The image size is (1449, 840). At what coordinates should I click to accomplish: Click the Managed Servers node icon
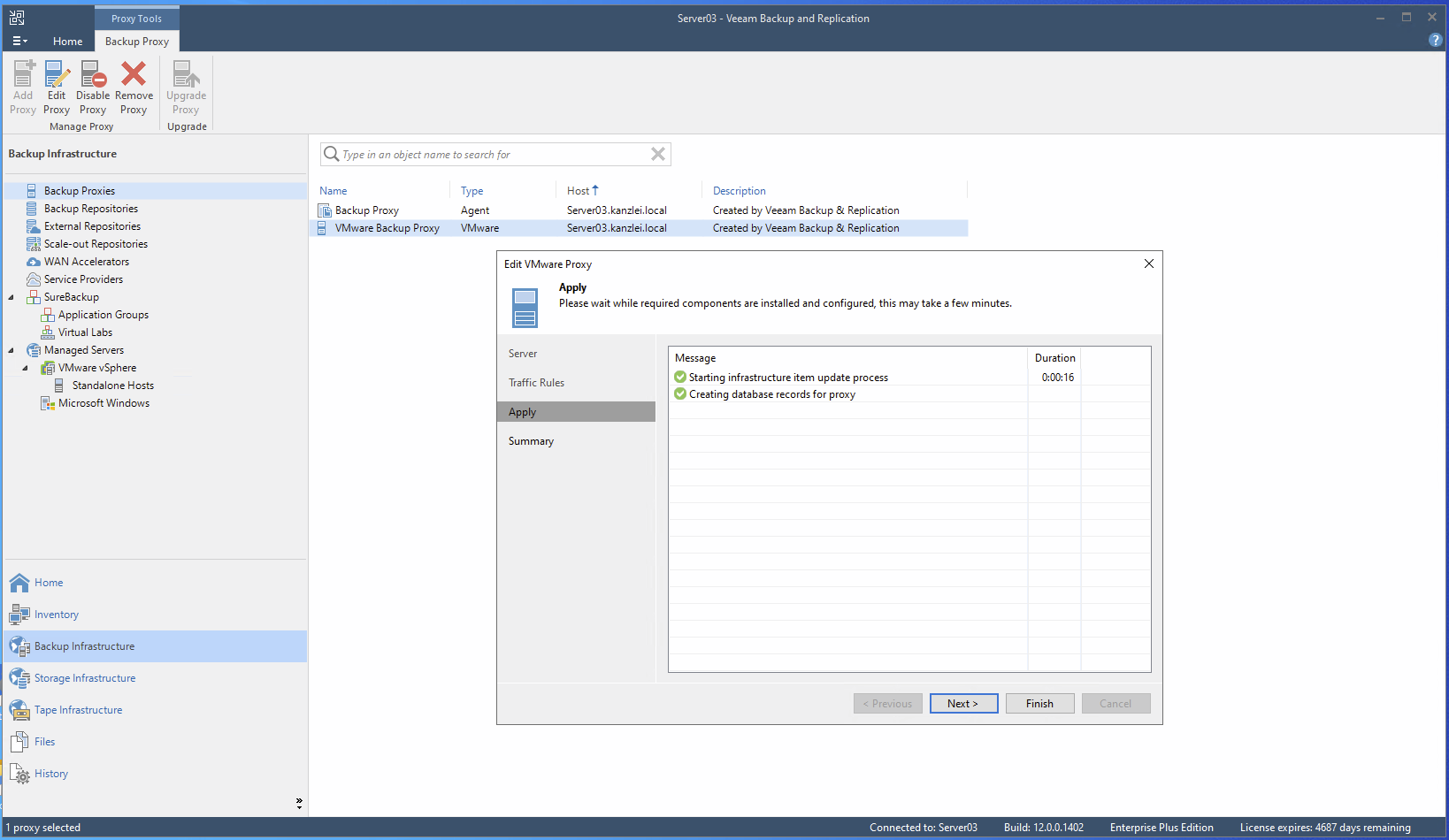click(x=34, y=350)
